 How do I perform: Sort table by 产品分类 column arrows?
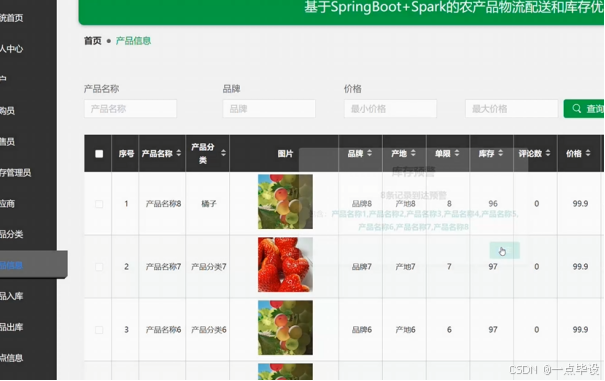point(223,153)
